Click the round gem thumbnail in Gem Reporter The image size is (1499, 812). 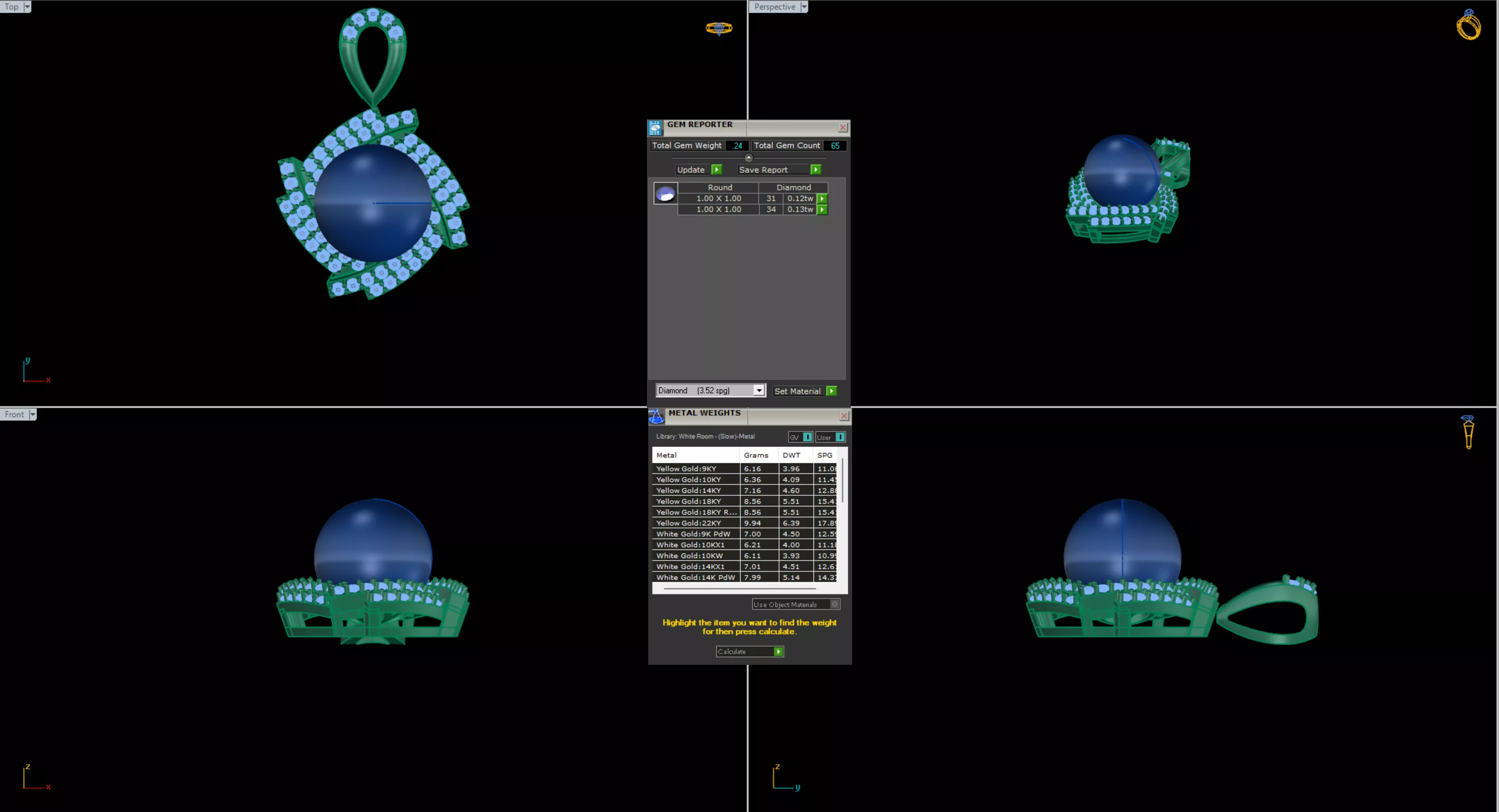click(x=665, y=193)
